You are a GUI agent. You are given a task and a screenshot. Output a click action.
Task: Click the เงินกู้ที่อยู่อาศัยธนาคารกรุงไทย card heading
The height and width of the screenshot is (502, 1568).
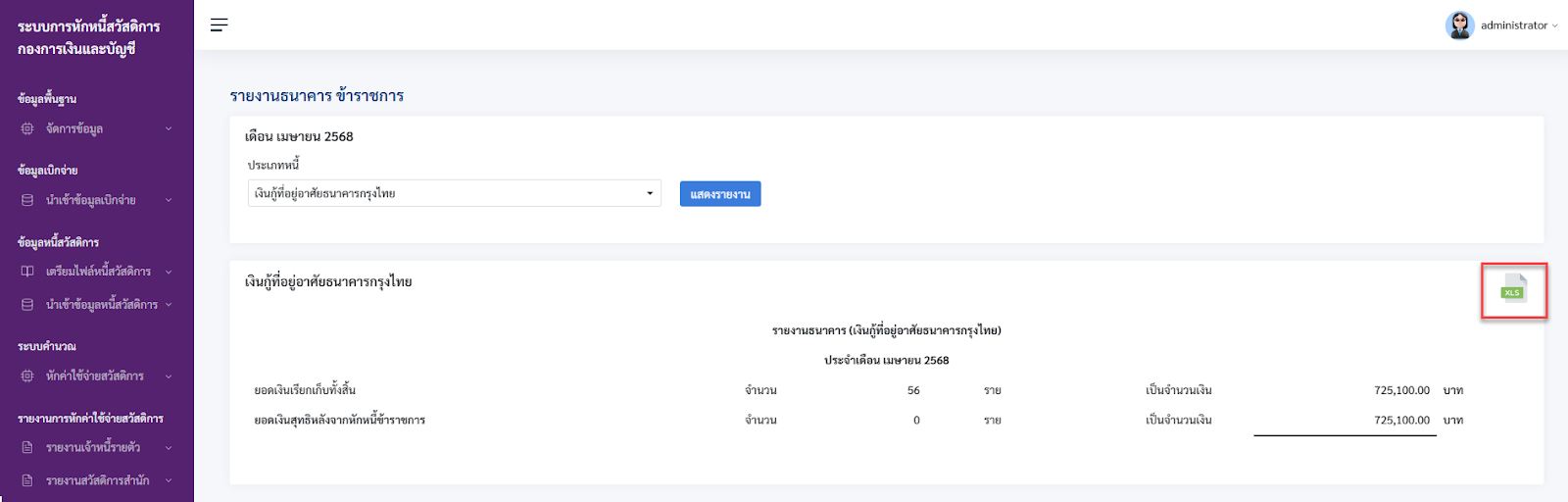[x=328, y=281]
